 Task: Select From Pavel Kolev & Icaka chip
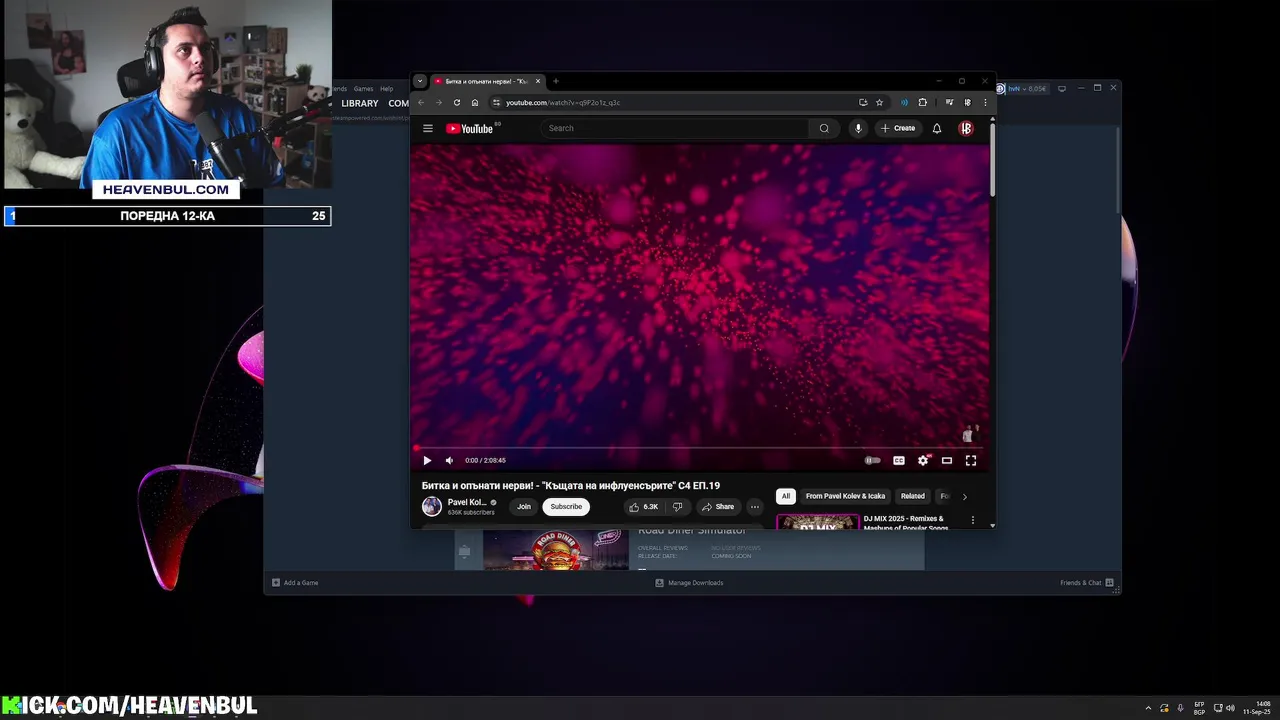coord(845,496)
